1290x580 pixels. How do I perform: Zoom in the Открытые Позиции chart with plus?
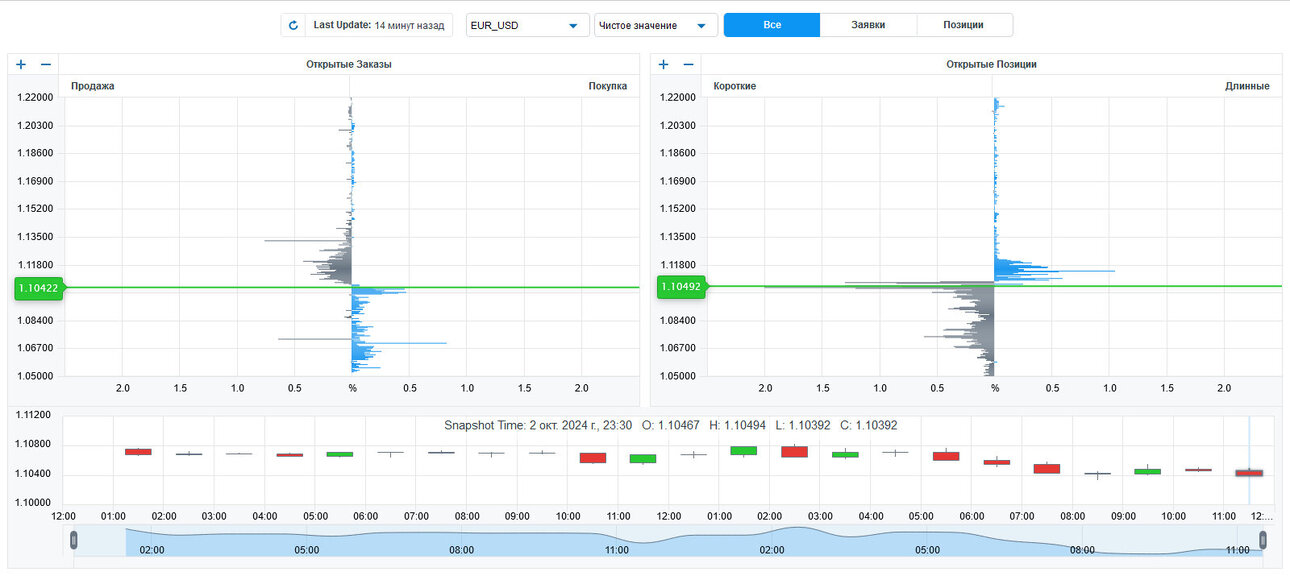(663, 64)
